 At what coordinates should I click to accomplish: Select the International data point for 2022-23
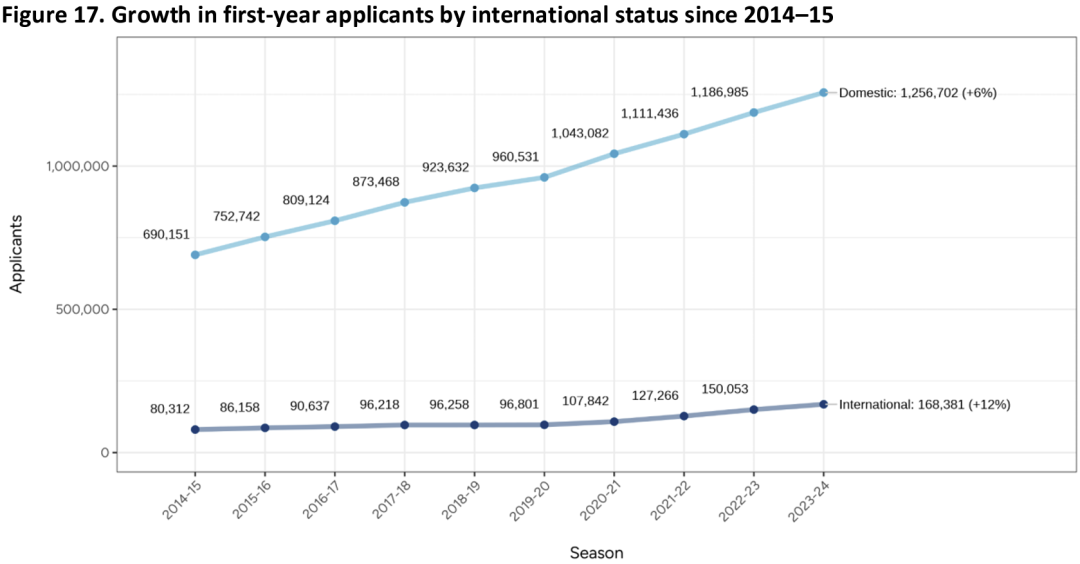(x=754, y=409)
